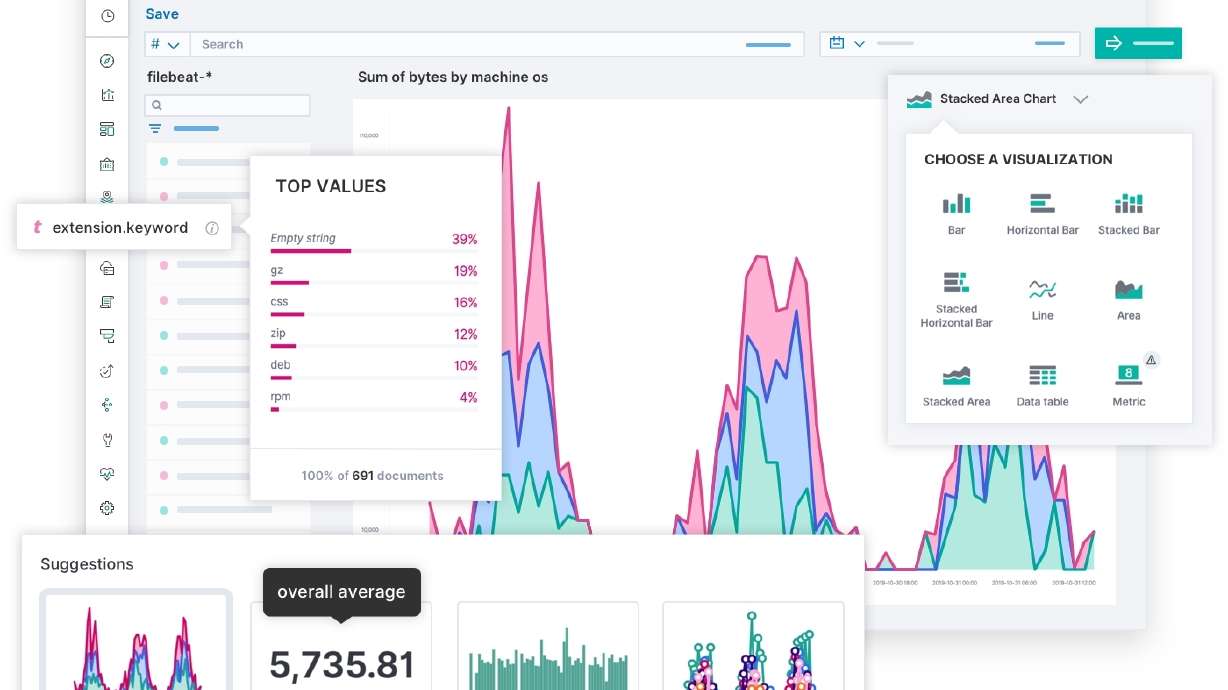1228x690 pixels.
Task: Open Stack Management with the gear icon
Action: point(106,508)
